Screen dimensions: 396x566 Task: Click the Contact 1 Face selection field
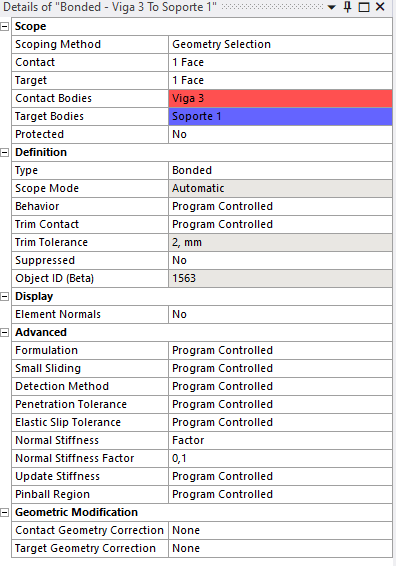tap(280, 62)
